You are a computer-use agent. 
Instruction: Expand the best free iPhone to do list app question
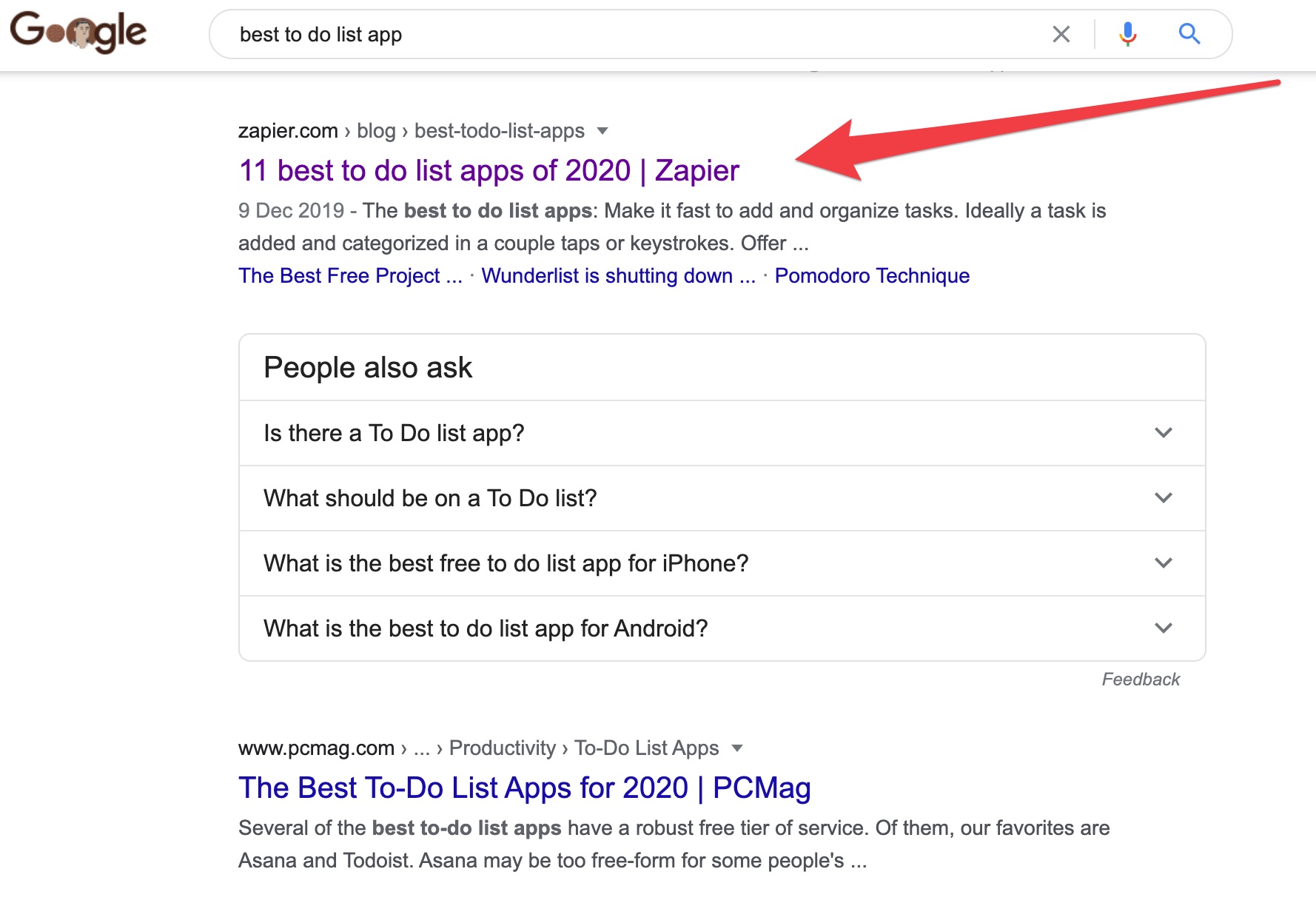click(722, 563)
